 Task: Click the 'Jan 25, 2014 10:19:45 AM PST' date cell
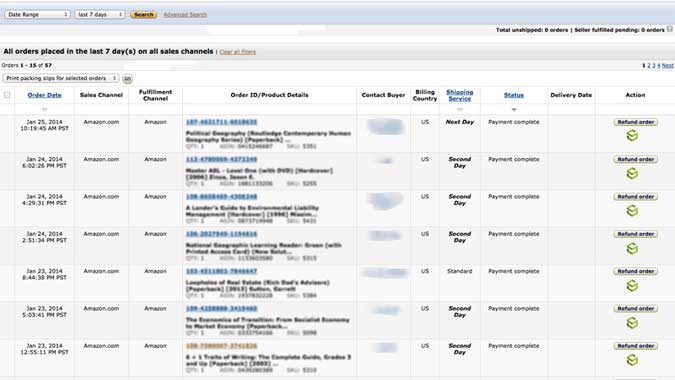pyautogui.click(x=44, y=125)
